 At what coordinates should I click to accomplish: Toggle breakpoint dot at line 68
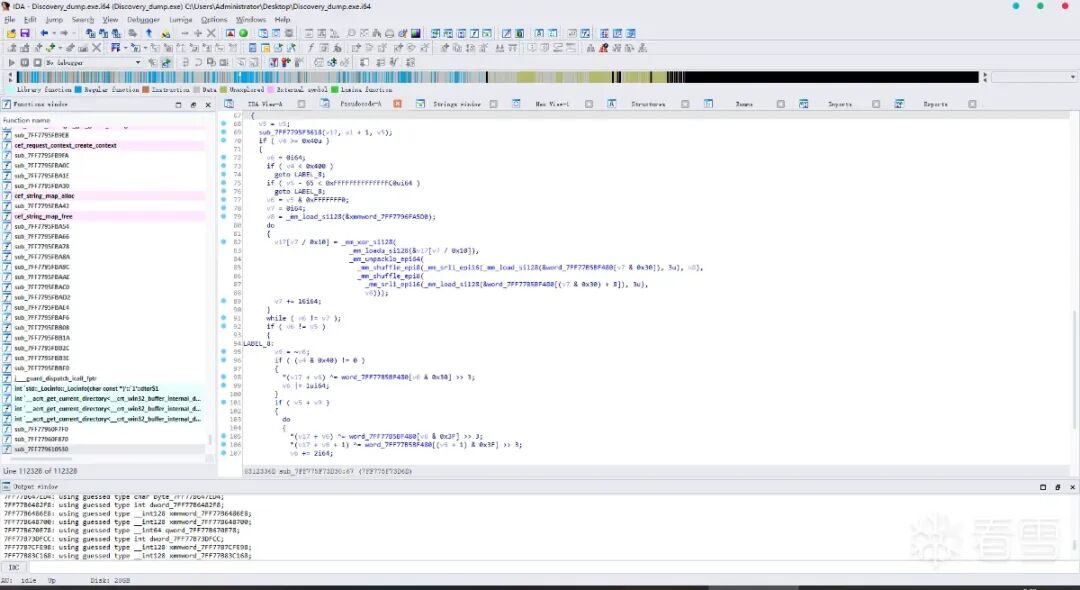tap(223, 124)
